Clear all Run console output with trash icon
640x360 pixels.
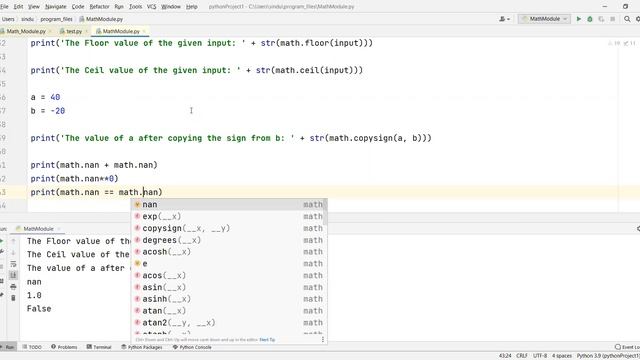click(13, 298)
